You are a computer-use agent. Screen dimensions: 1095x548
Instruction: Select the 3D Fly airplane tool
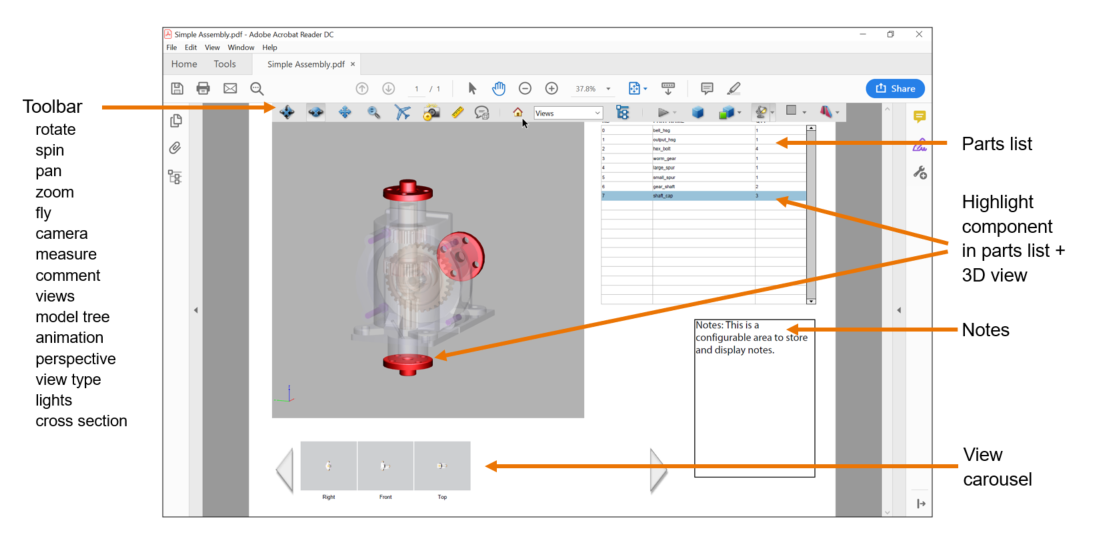402,112
